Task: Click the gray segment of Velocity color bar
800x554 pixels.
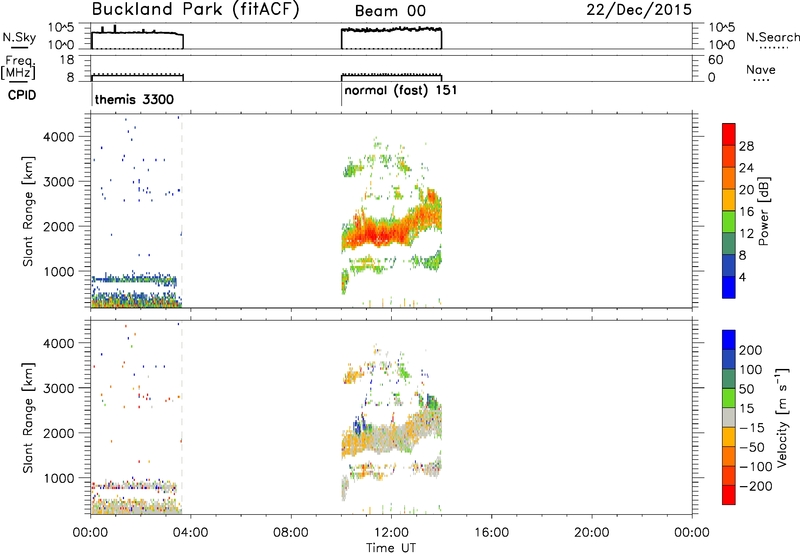Action: tap(729, 417)
